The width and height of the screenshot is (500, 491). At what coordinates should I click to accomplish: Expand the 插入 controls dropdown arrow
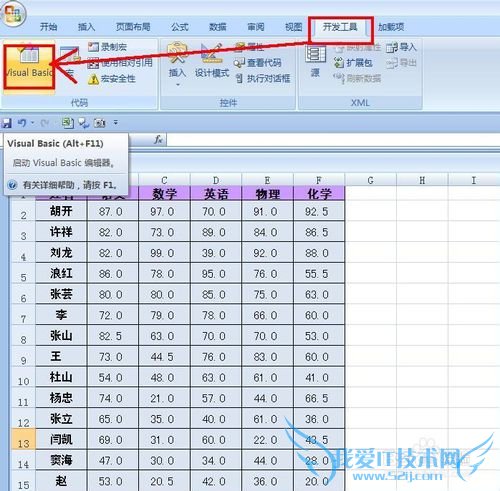click(x=178, y=85)
